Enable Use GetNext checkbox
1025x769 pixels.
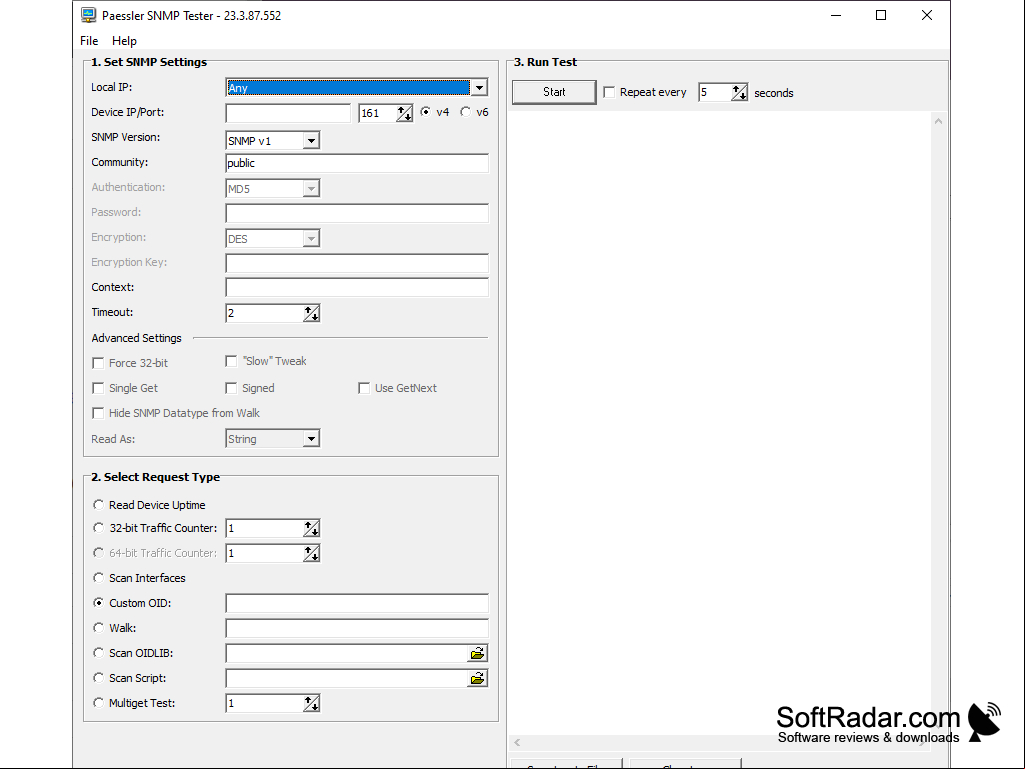tap(364, 388)
